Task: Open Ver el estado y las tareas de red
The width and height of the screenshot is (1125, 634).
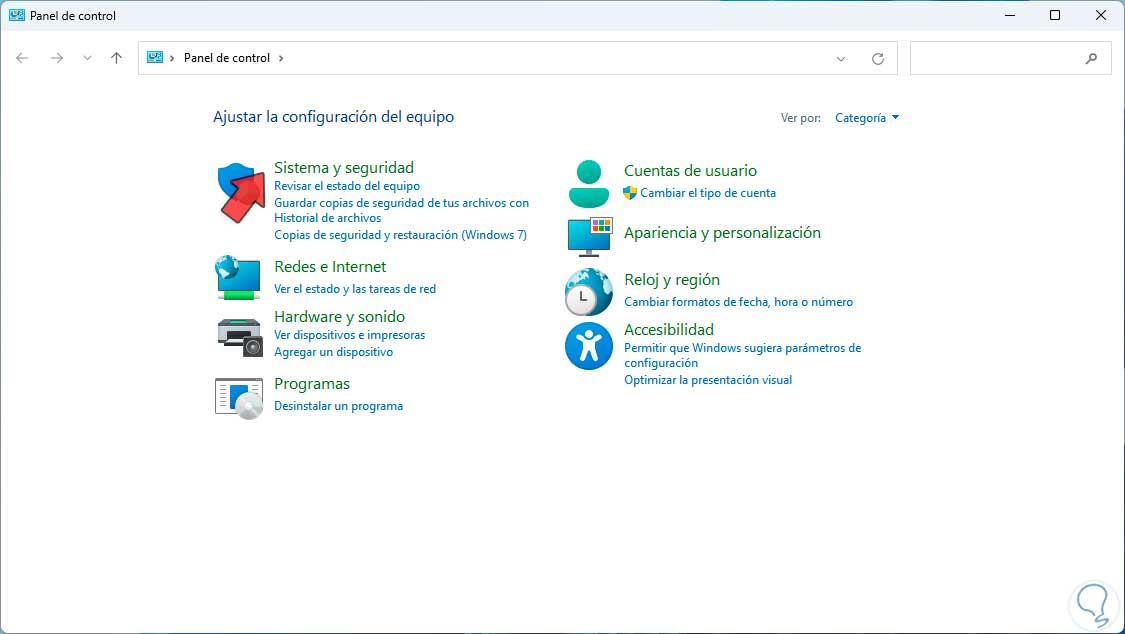Action: pyautogui.click(x=355, y=289)
